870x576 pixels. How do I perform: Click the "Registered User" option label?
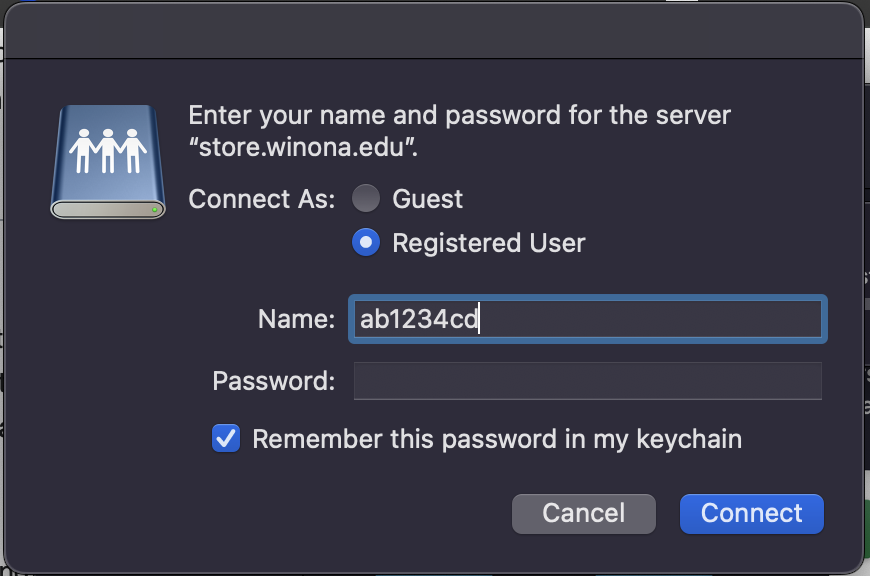pos(488,243)
